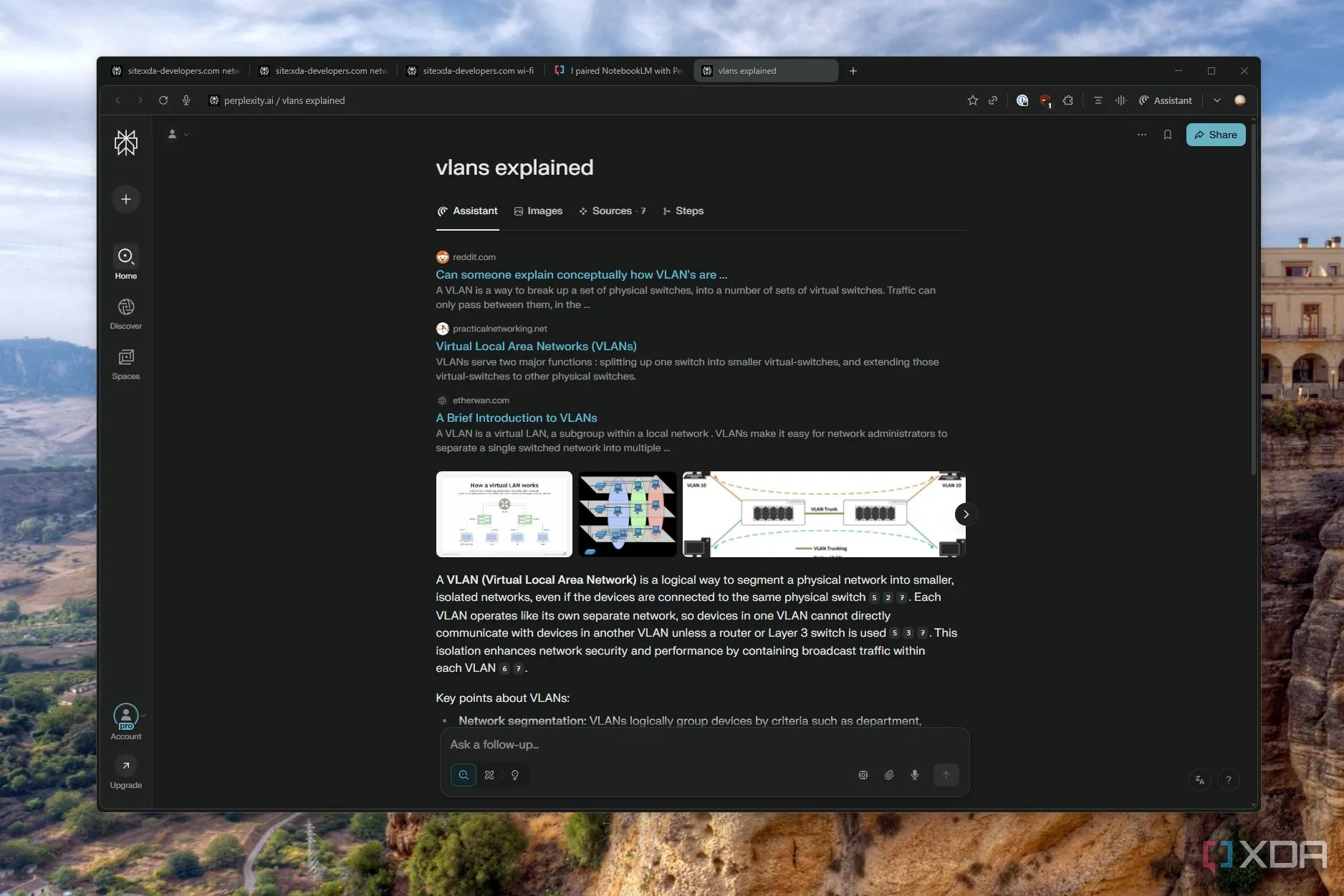Switch to the 'site:xda-developers.com wi-fi' tab
Viewport: 1344px width, 896px height.
(x=471, y=71)
